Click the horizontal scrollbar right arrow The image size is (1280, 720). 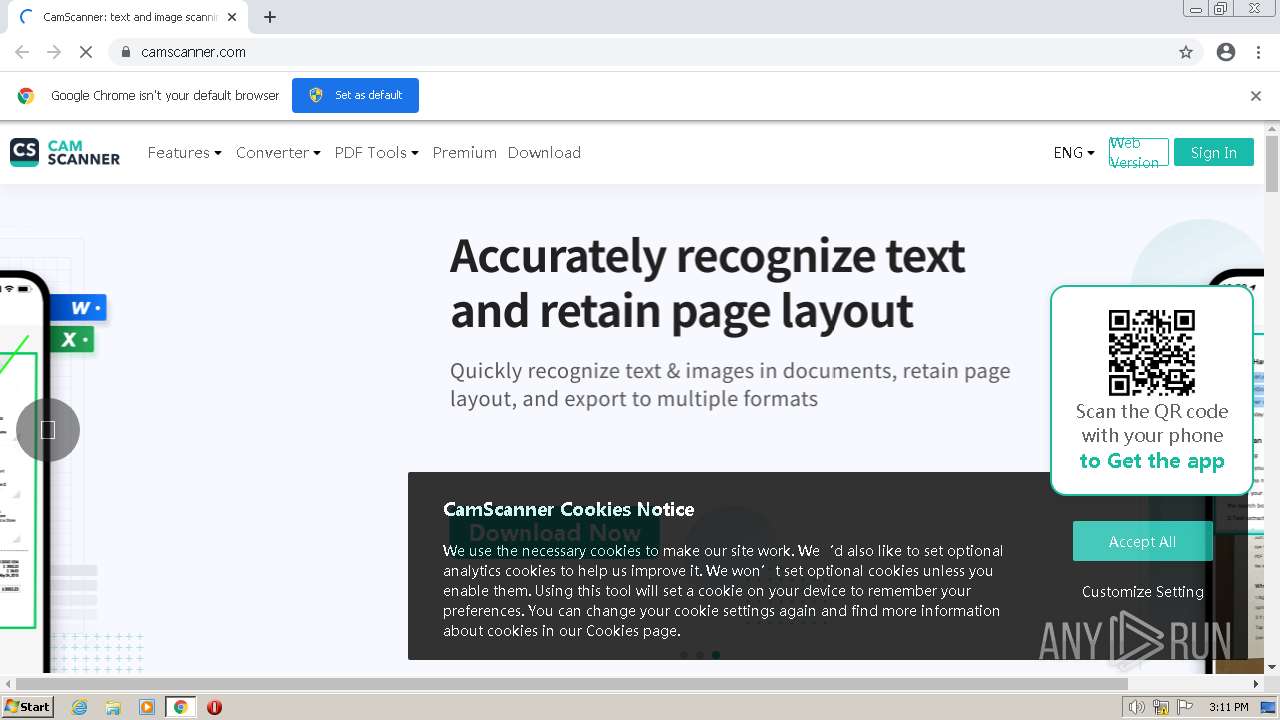(1256, 684)
